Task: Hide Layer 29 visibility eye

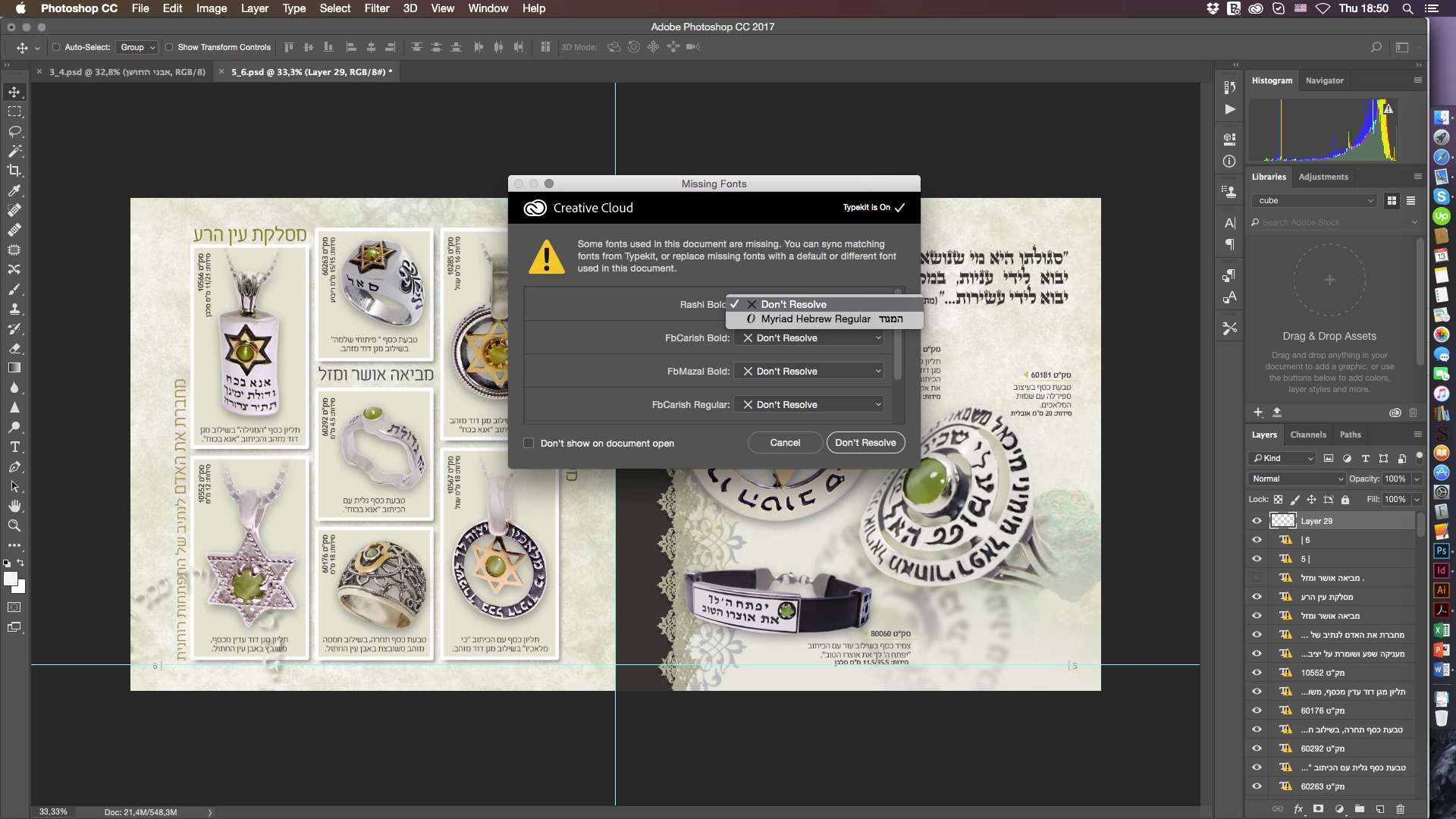Action: tap(1257, 521)
